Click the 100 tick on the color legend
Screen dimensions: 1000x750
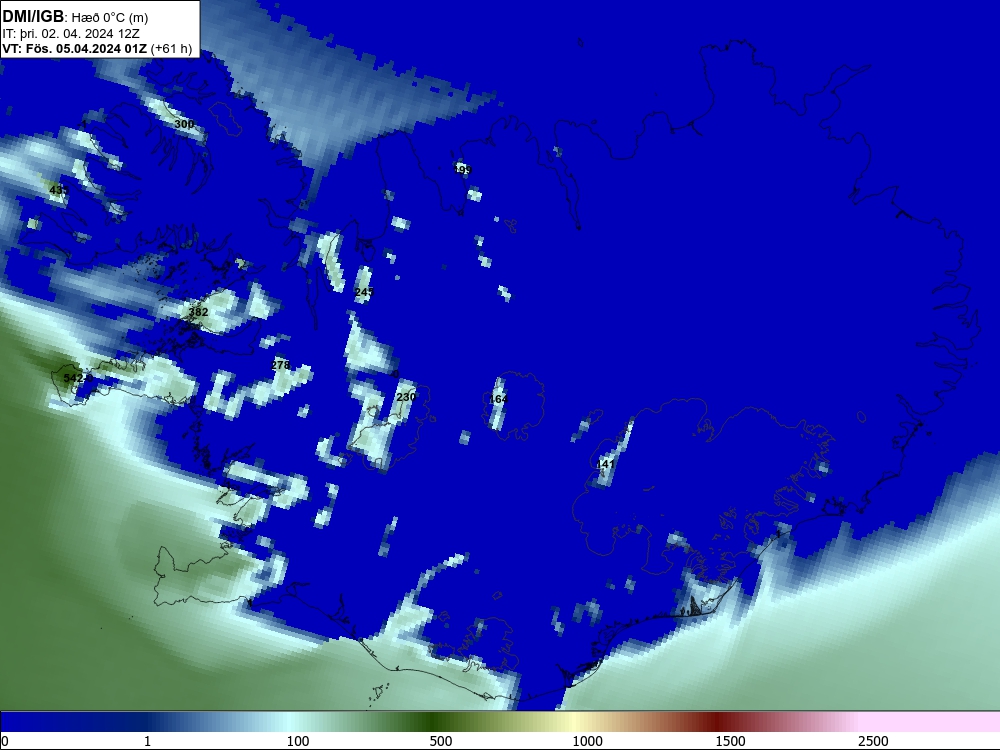298,741
